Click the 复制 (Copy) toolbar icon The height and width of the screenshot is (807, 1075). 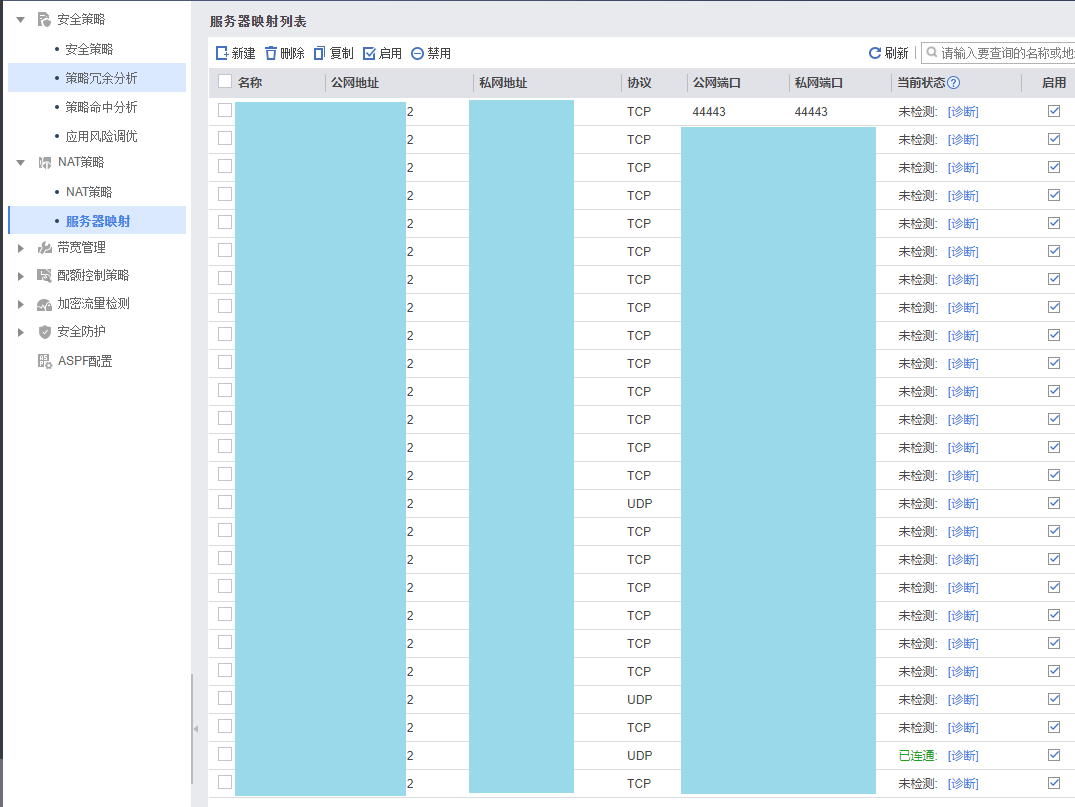(320, 53)
